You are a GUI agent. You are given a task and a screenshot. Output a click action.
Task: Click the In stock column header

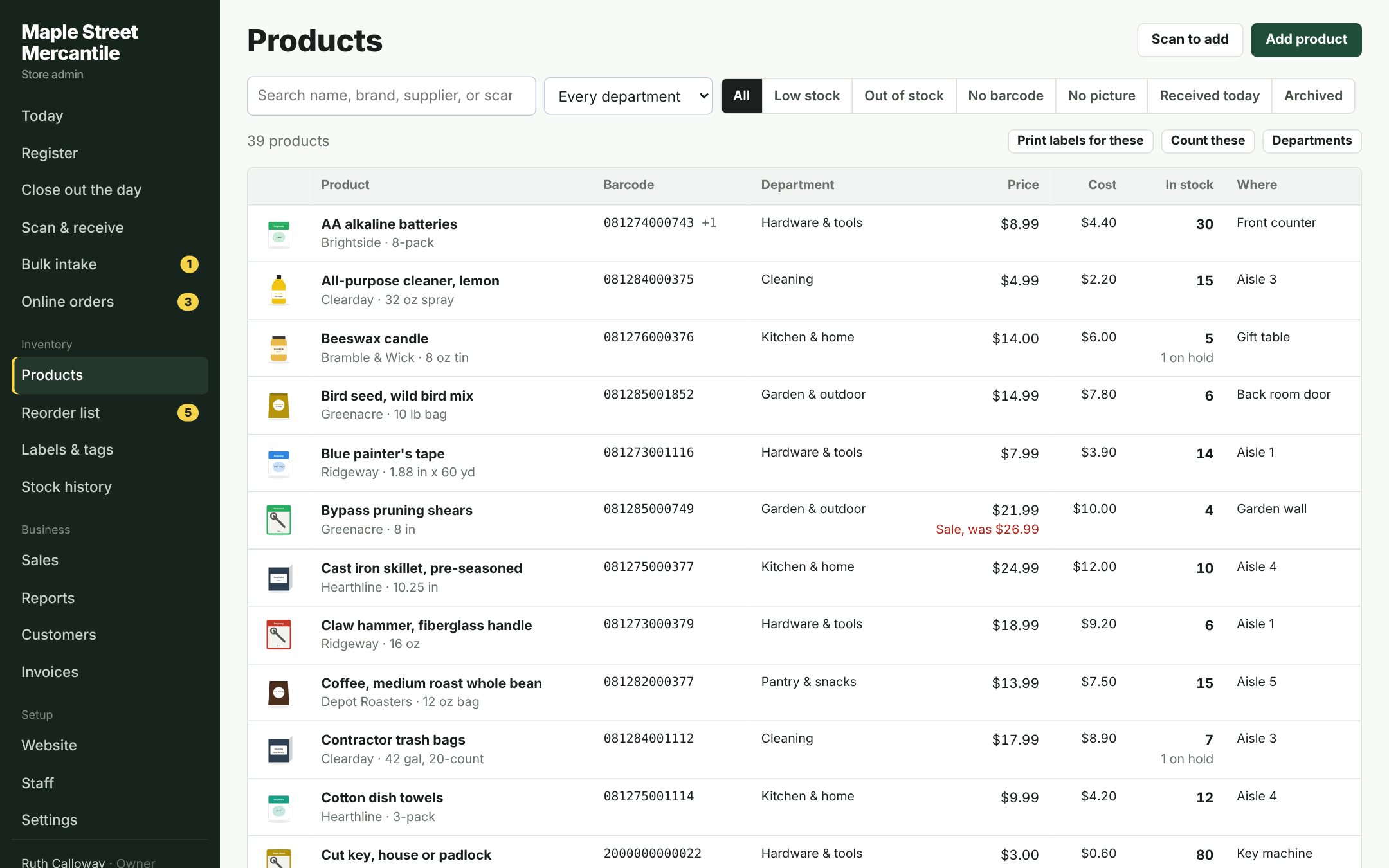[1189, 185]
